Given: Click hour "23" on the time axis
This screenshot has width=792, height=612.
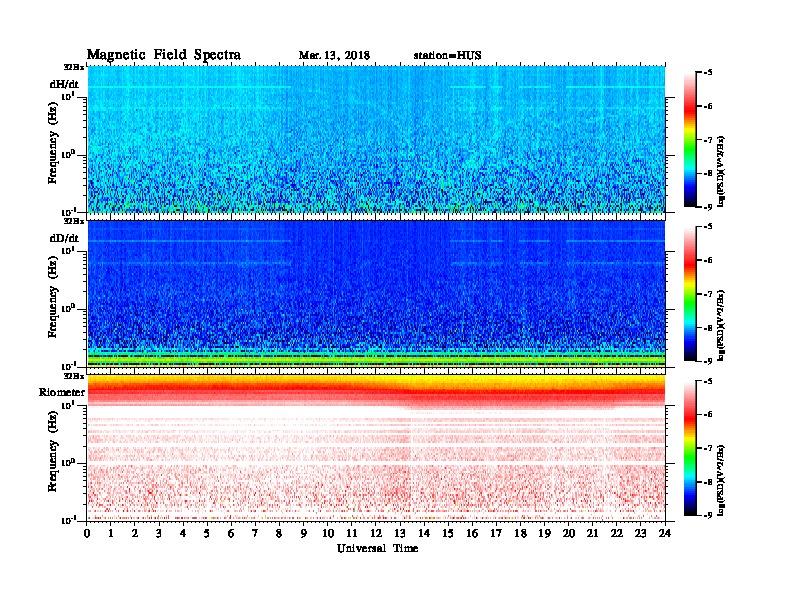Looking at the screenshot, I should [x=640, y=533].
